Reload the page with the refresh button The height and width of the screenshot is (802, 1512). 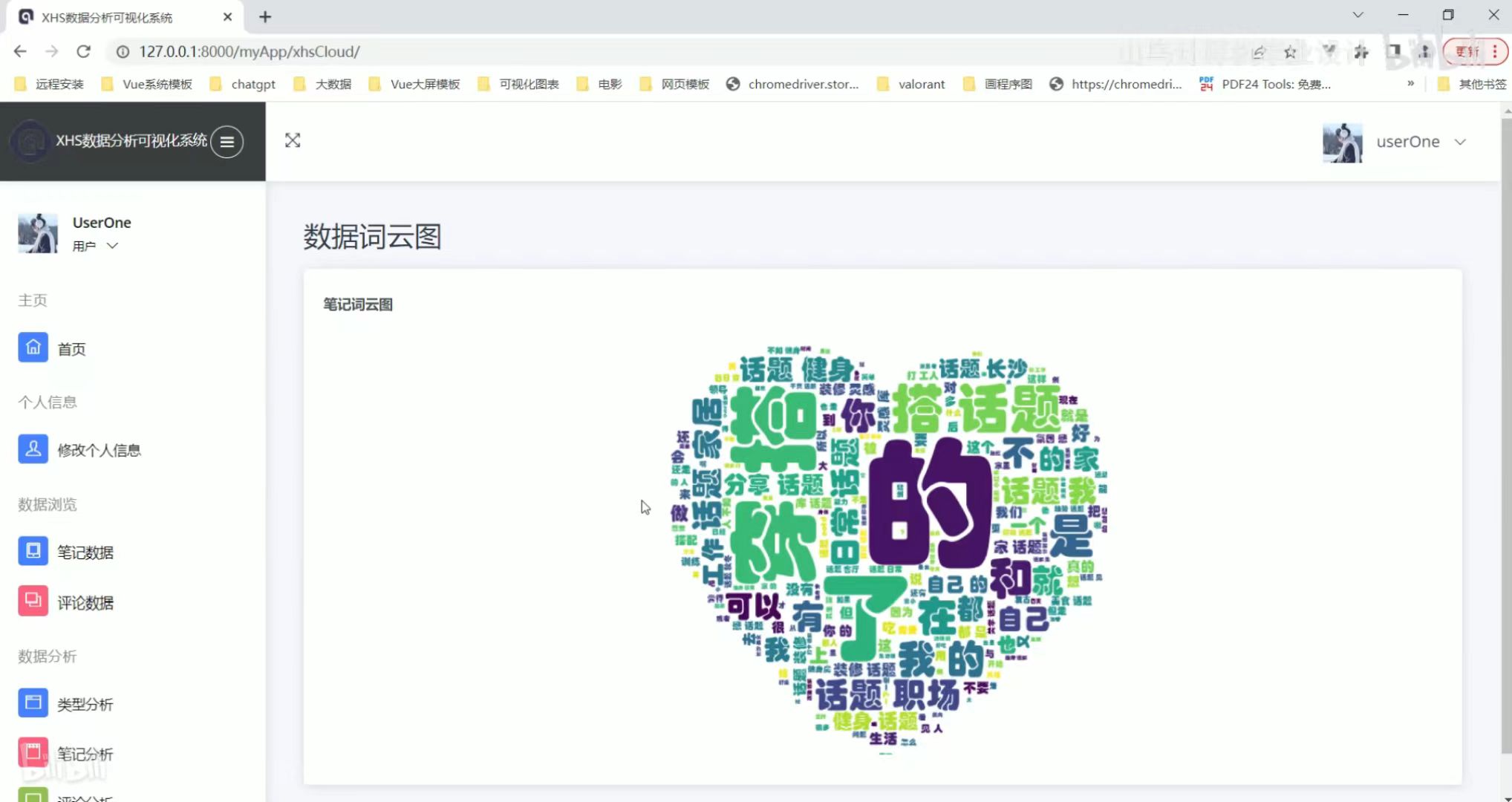pyautogui.click(x=83, y=51)
